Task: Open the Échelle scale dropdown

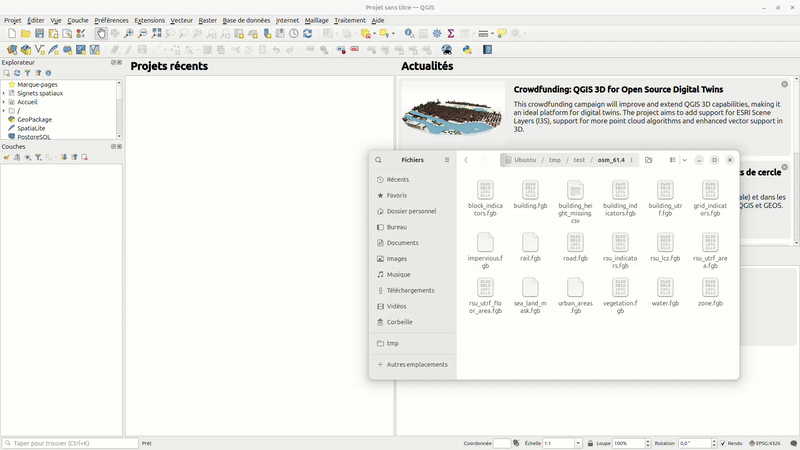Action: pos(578,443)
